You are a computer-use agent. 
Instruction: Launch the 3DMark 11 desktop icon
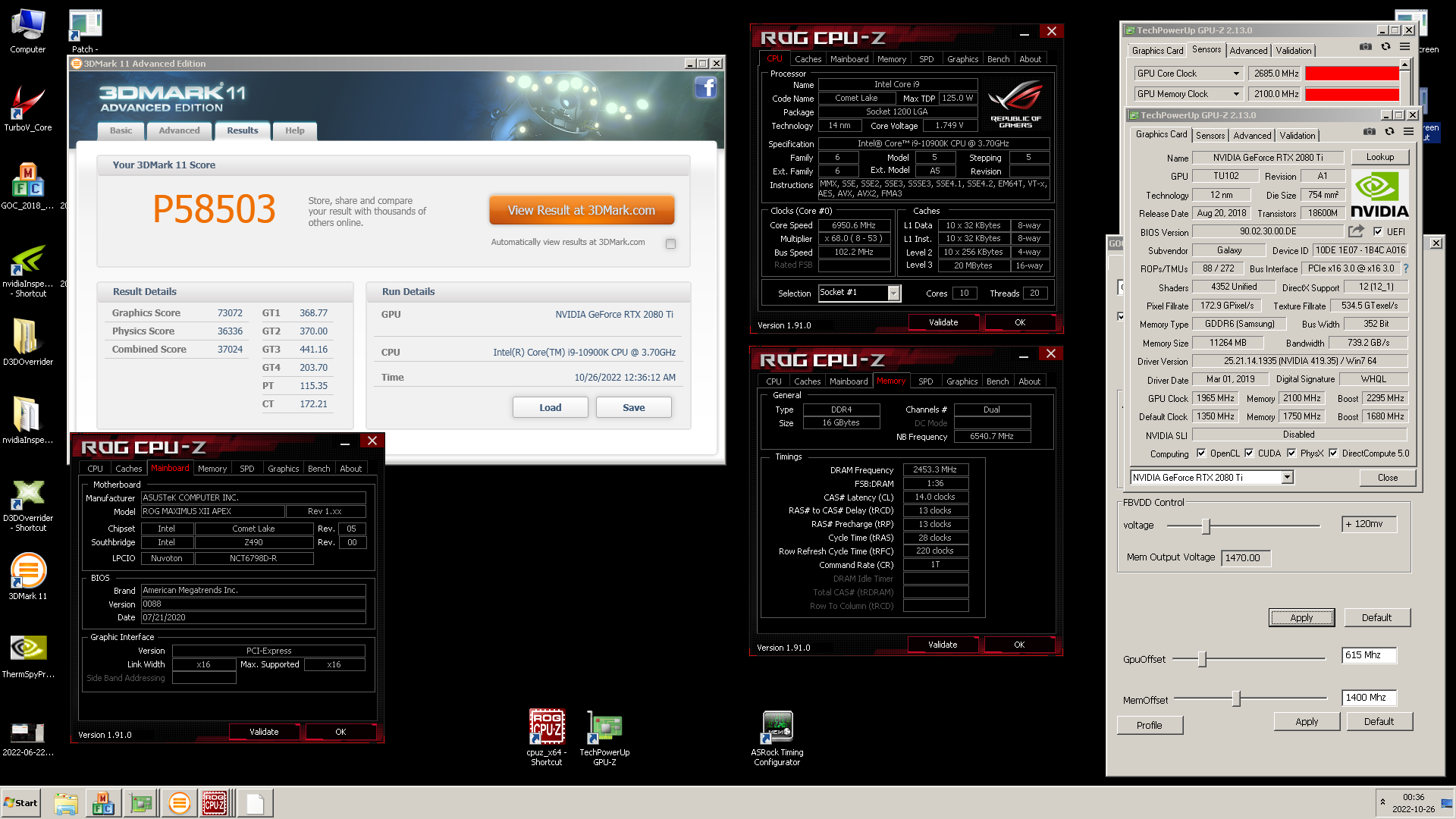pyautogui.click(x=27, y=576)
